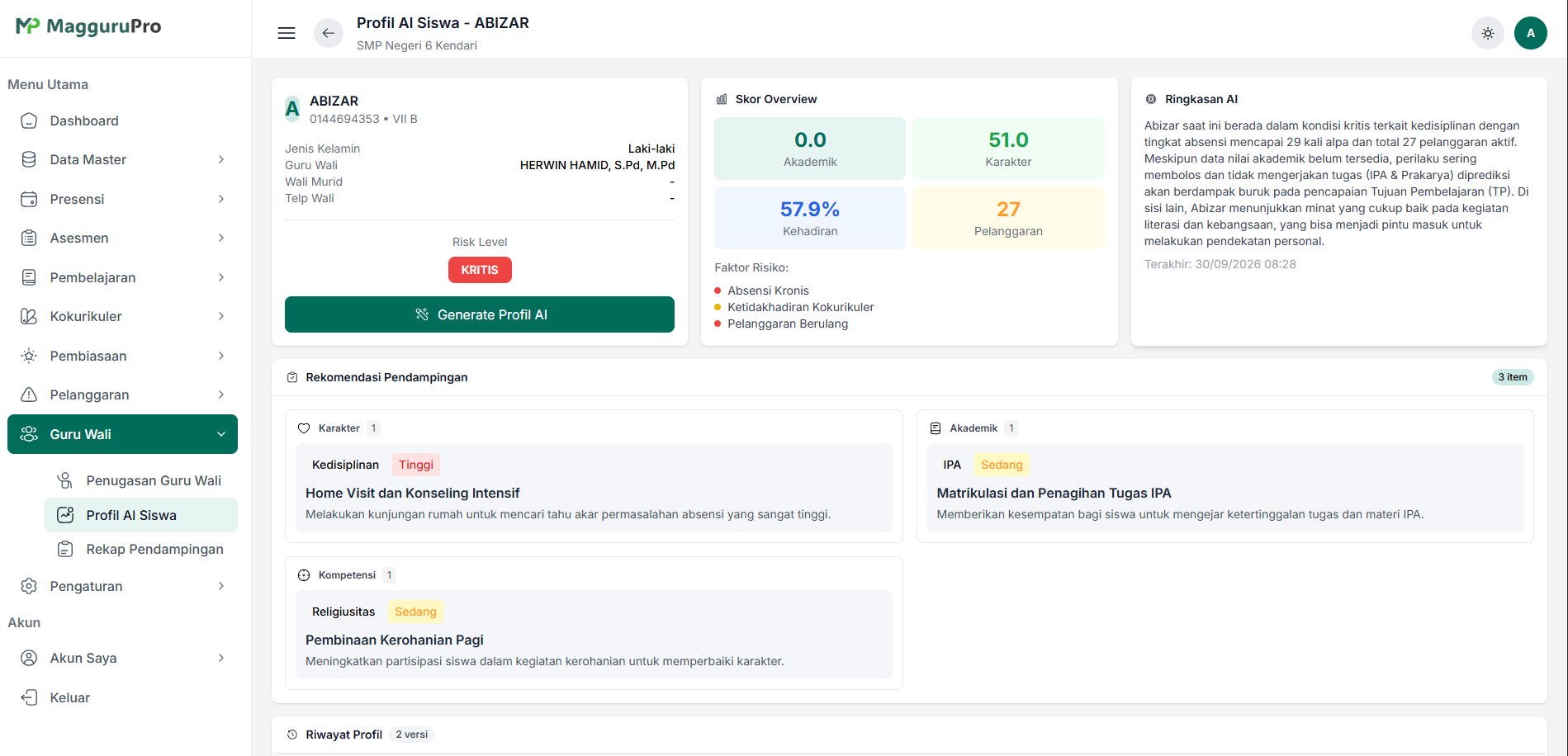Open Matrikulasi dan Penagihan Tugas IPA card
The image size is (1568, 756).
[x=1225, y=488]
